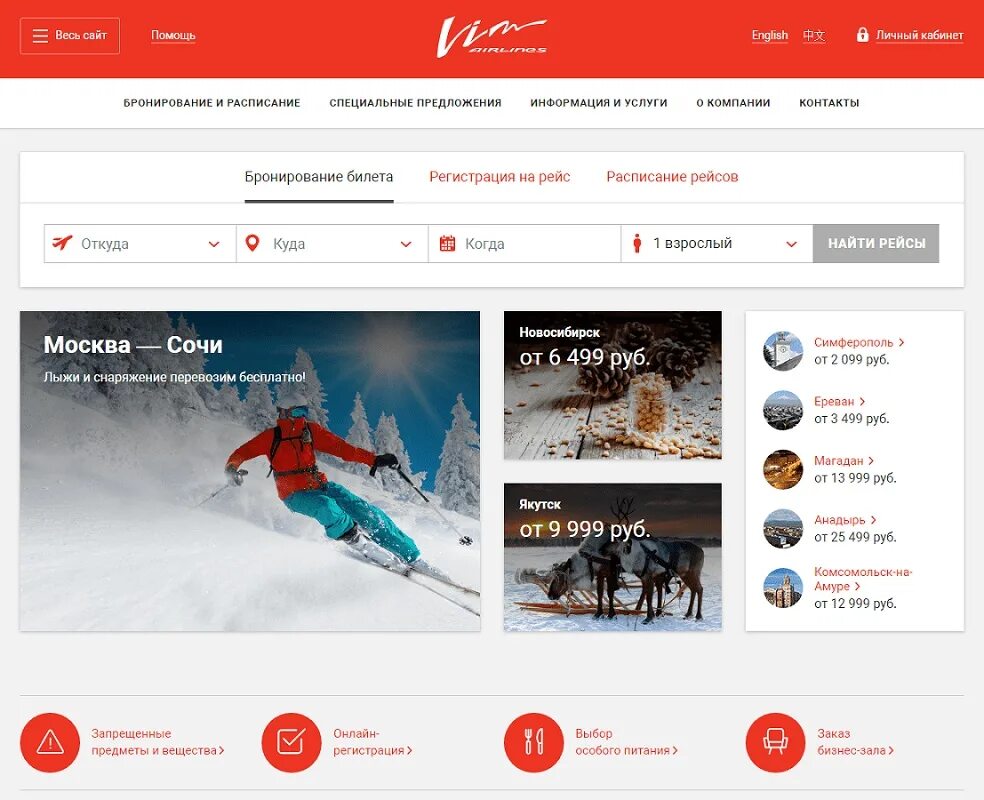Click the Когда date input field
The width and height of the screenshot is (984, 800).
point(525,243)
